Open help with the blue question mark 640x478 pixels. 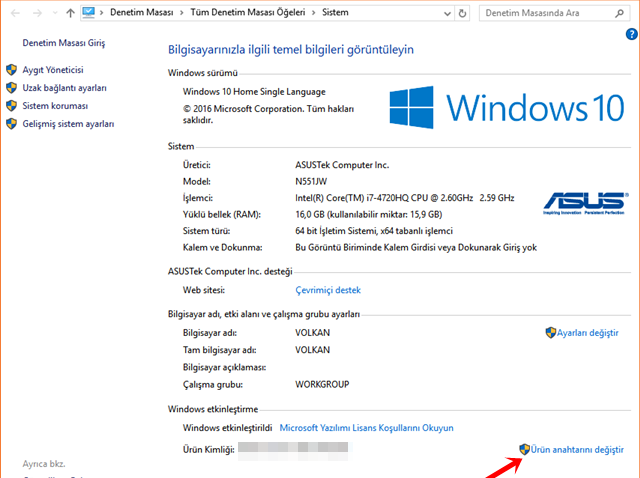631,34
